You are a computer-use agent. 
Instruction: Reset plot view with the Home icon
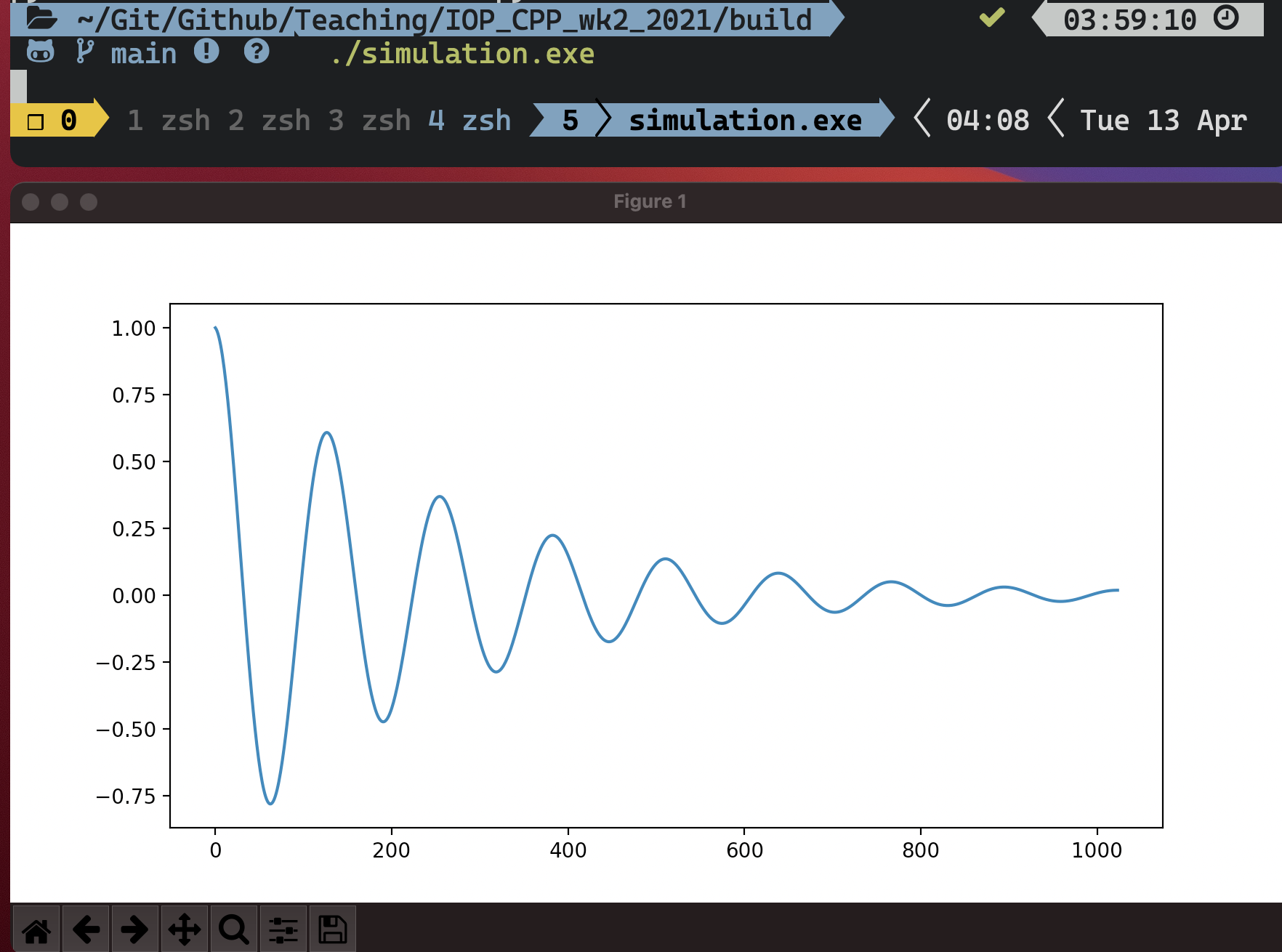pos(37,928)
